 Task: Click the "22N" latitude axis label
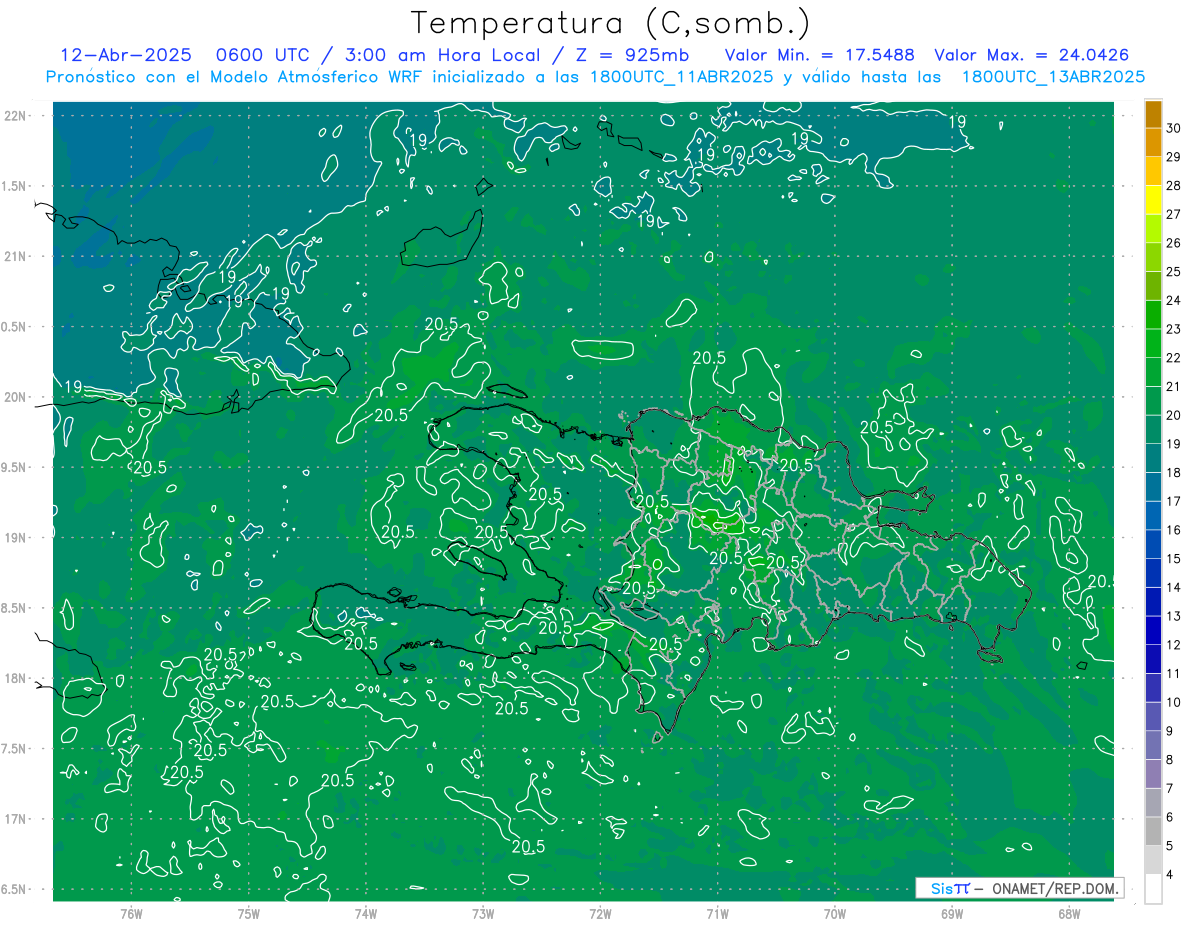point(17,116)
